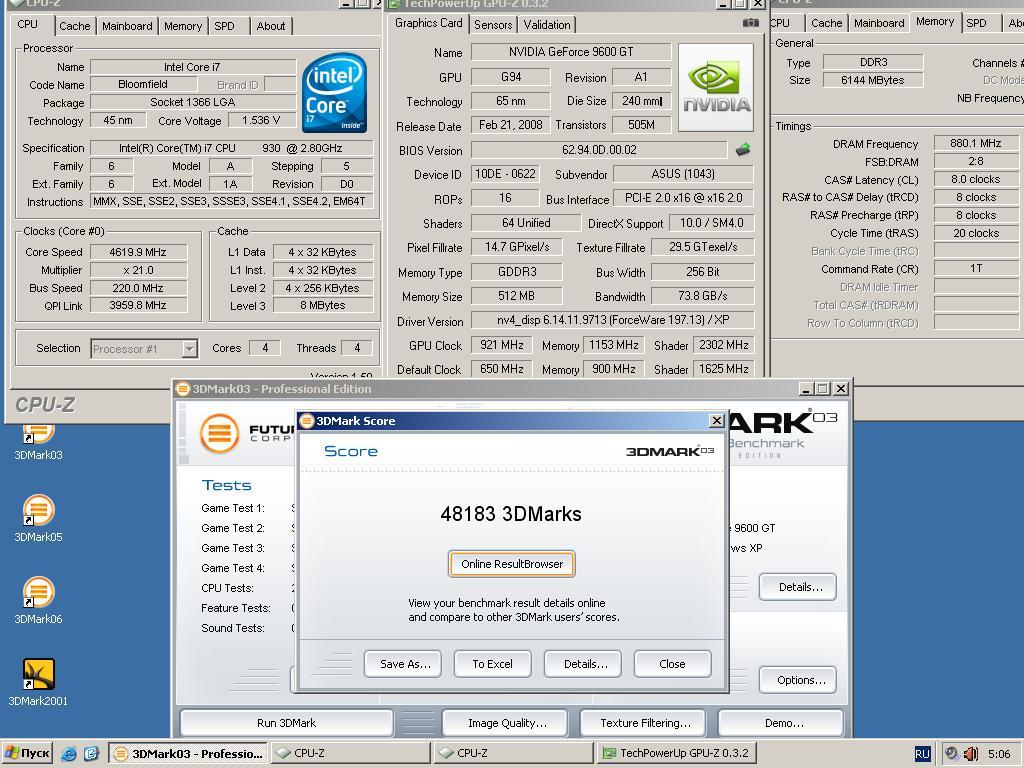
Task: Click the GPU Clock 921 MHz value
Action: click(x=502, y=345)
